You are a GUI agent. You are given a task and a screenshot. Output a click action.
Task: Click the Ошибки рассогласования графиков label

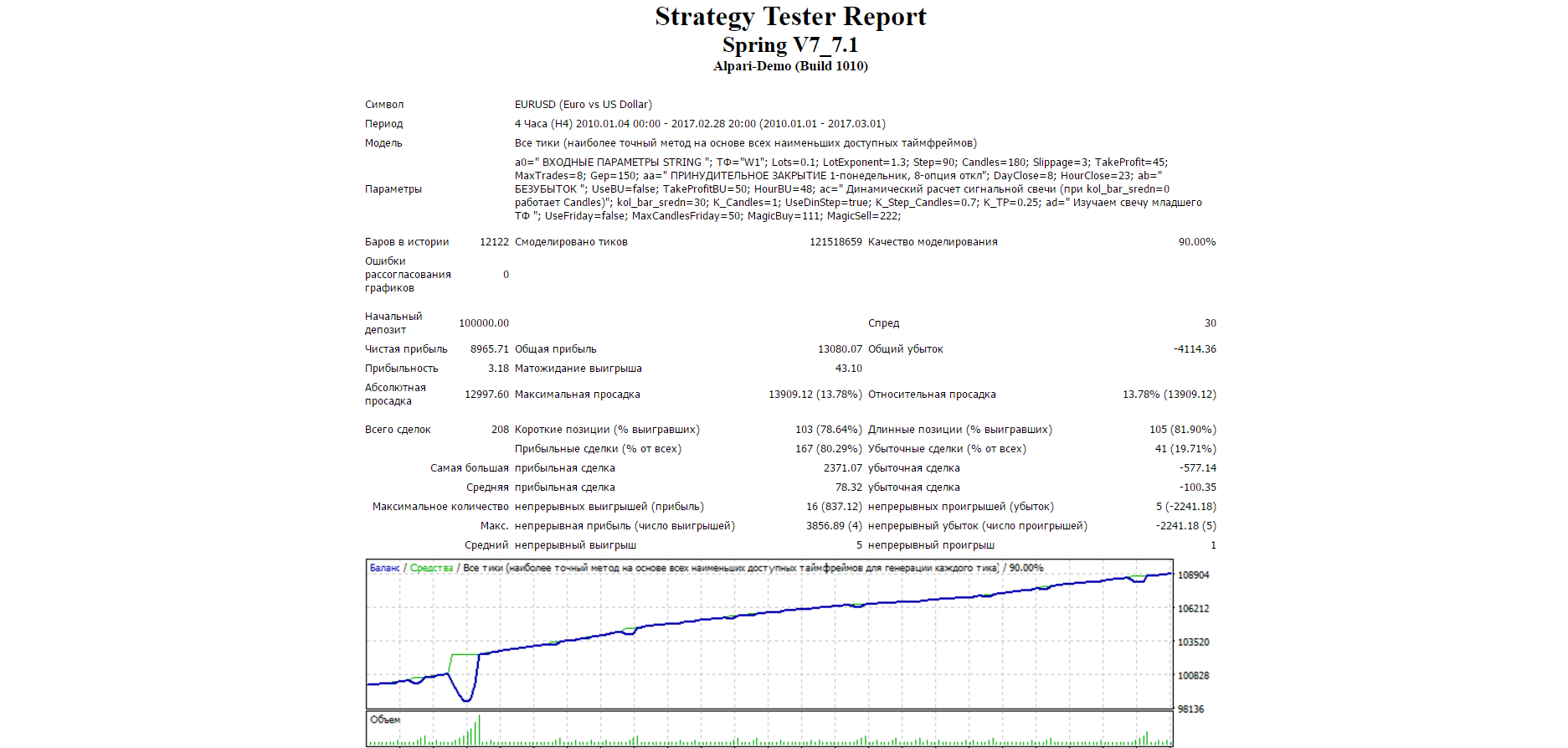(408, 275)
